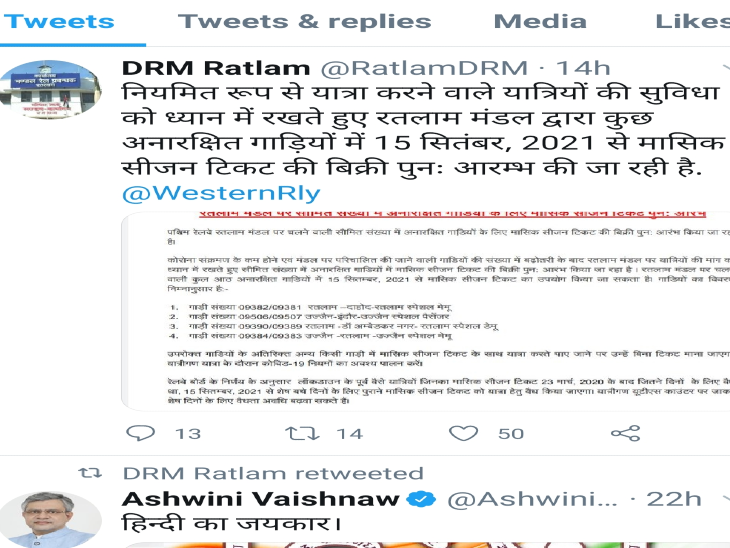Open Ashwini Vaishnaw display name link
Screen dimensions: 730x548
tap(261, 499)
